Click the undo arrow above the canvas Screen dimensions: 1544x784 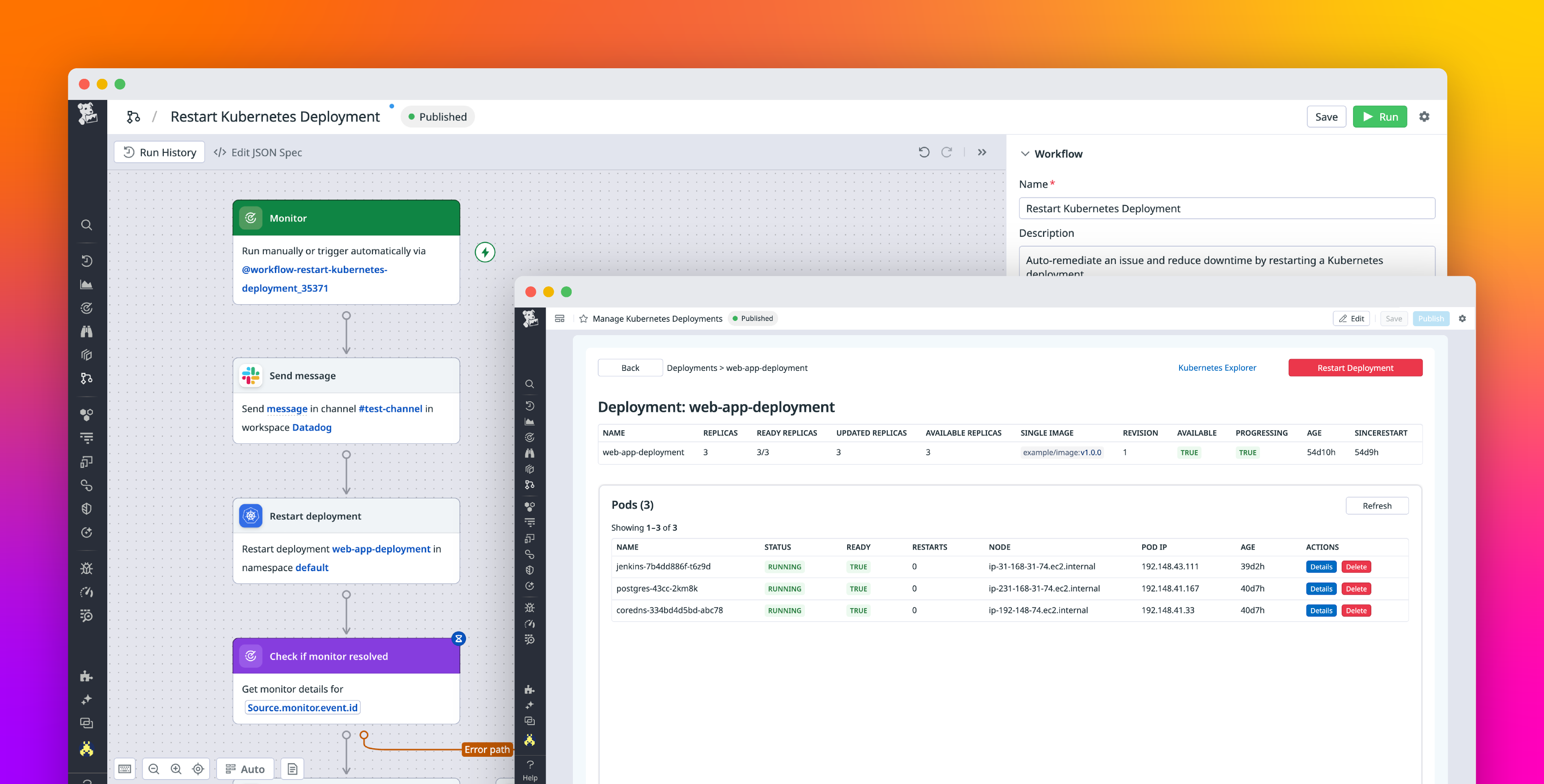coord(925,152)
